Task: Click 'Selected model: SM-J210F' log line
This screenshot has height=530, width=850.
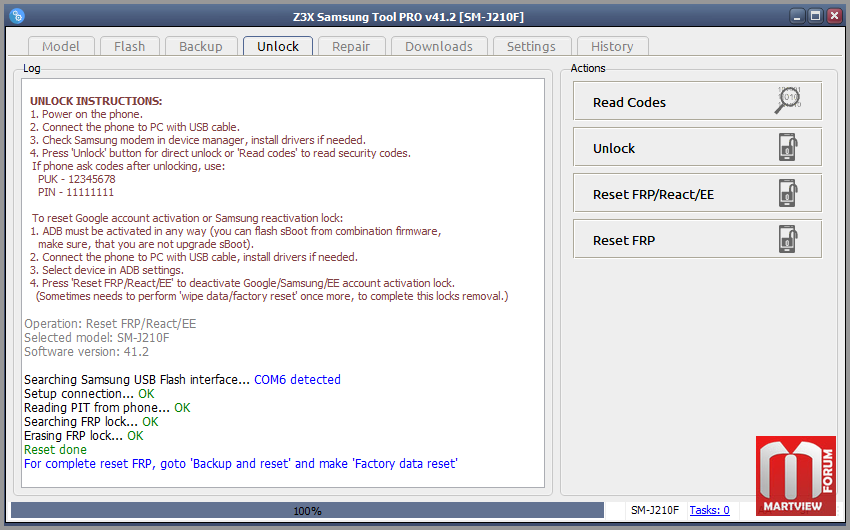Action: pyautogui.click(x=96, y=338)
